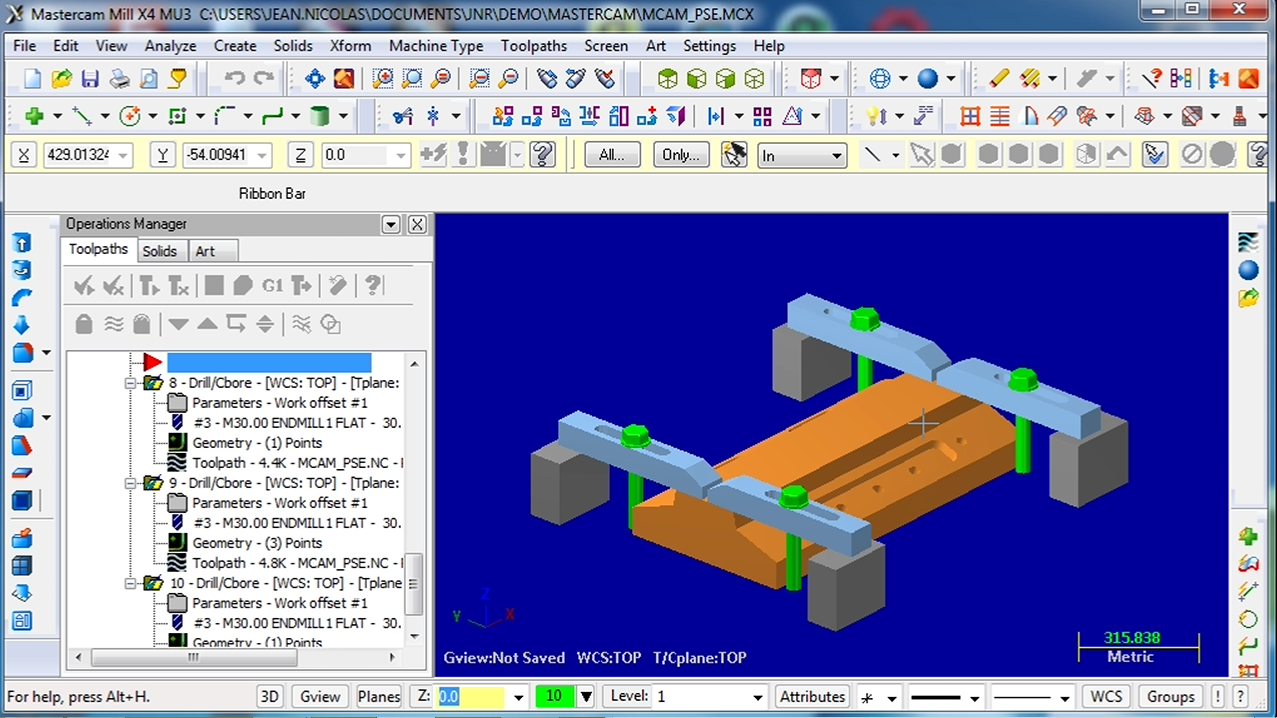
Task: Click the Undo arrow icon
Action: point(235,78)
